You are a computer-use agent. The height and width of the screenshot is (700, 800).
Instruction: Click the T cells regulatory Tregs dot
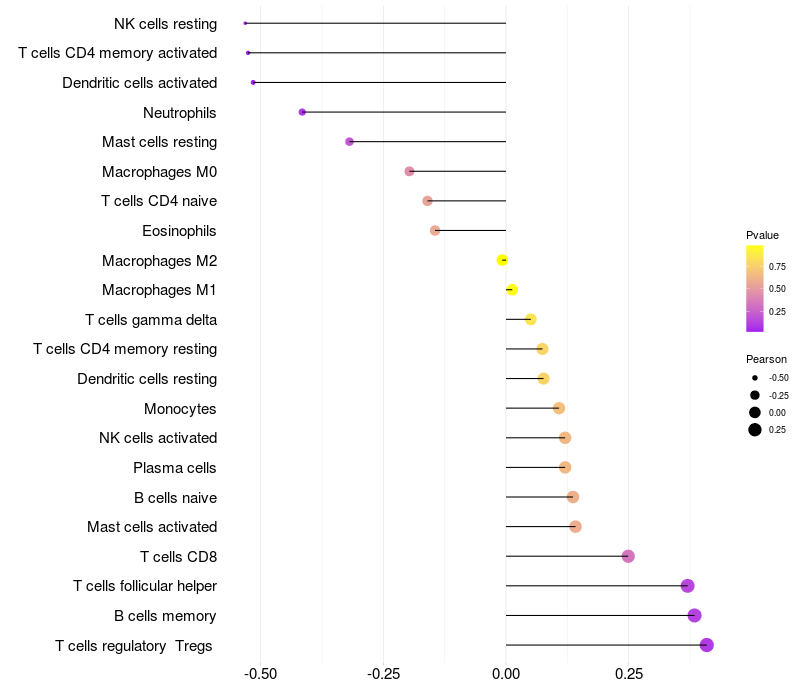pos(707,645)
